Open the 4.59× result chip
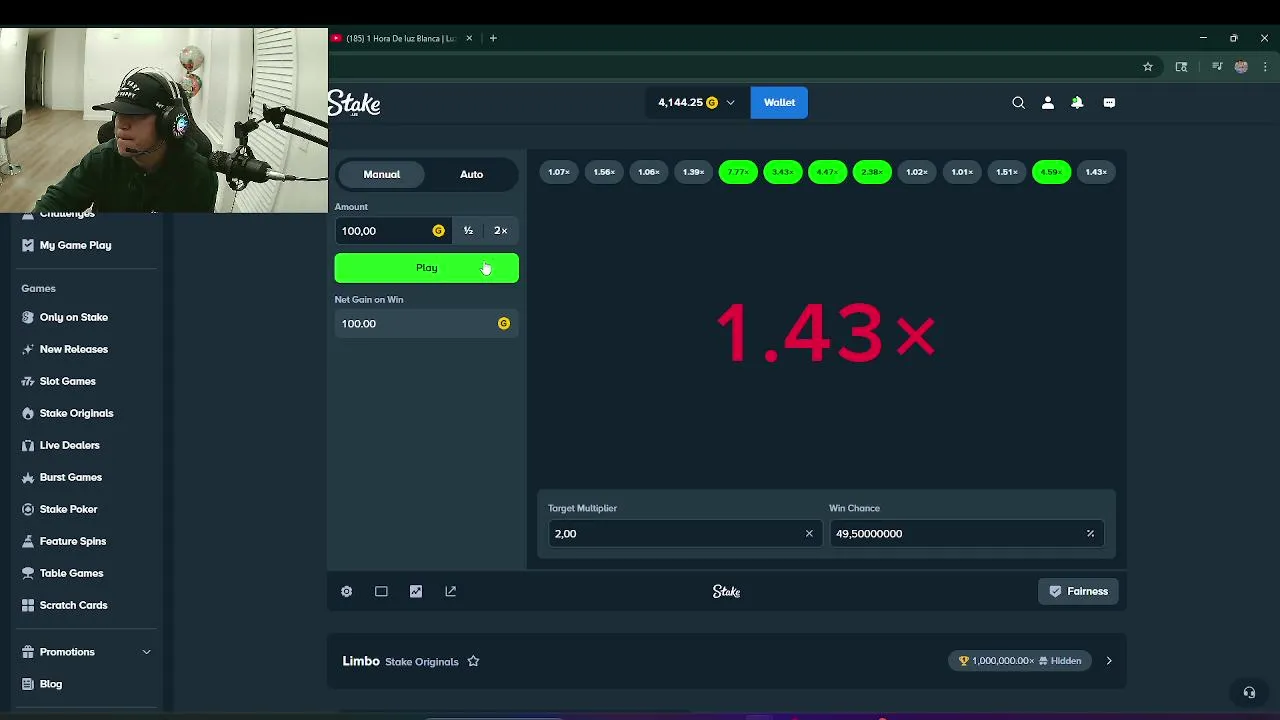Screen dimensions: 1280x720 tap(1051, 172)
